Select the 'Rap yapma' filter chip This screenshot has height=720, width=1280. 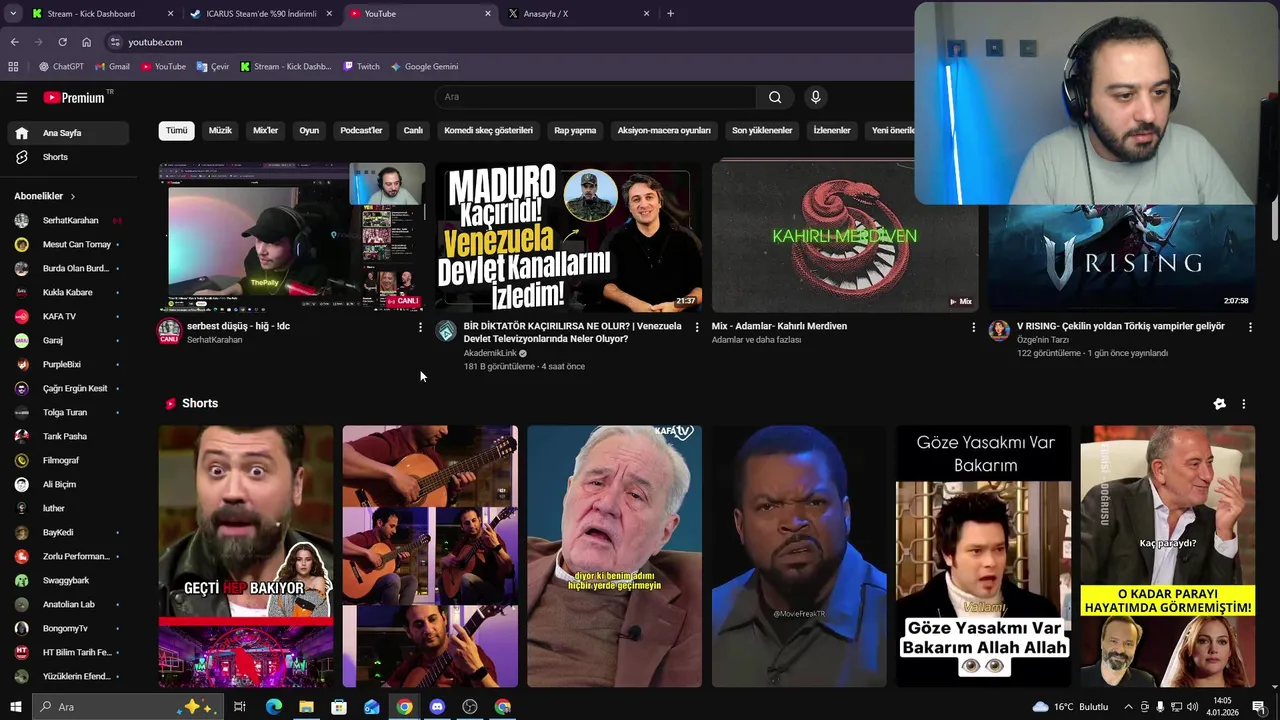coord(575,131)
